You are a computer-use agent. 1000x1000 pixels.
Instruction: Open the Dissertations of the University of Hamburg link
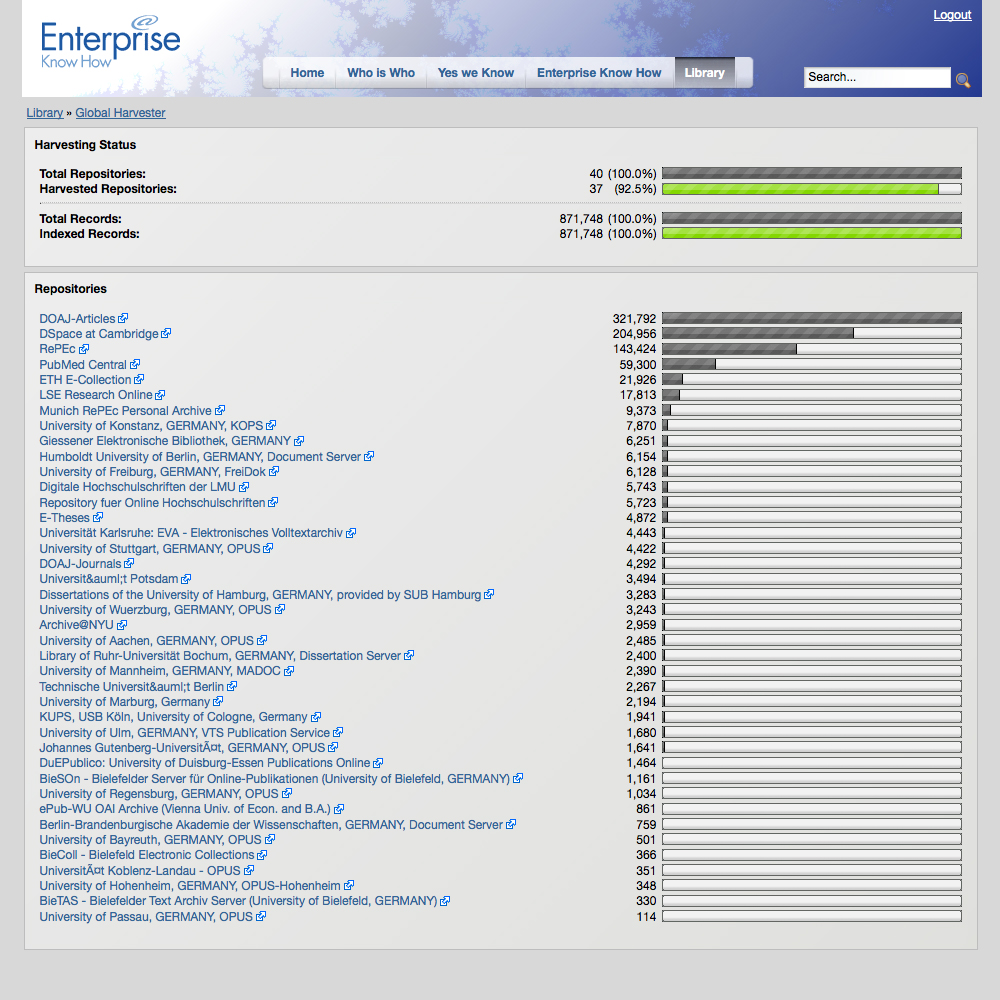(x=260, y=594)
